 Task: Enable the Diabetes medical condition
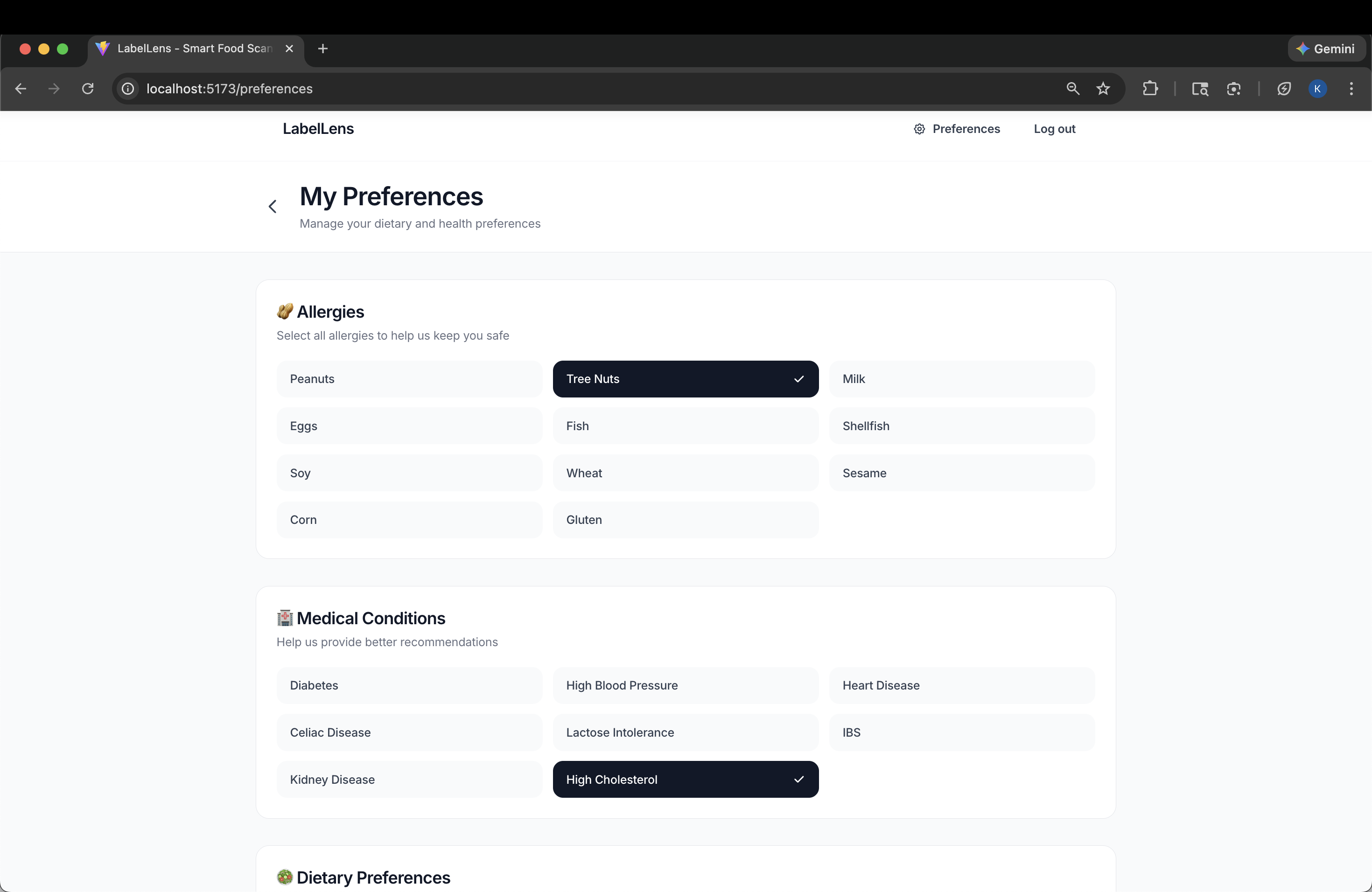409,686
